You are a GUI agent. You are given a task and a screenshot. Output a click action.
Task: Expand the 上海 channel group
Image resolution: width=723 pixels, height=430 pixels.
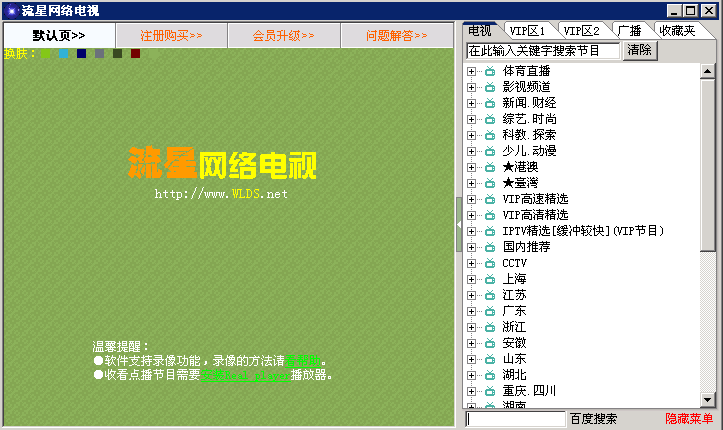(471, 279)
